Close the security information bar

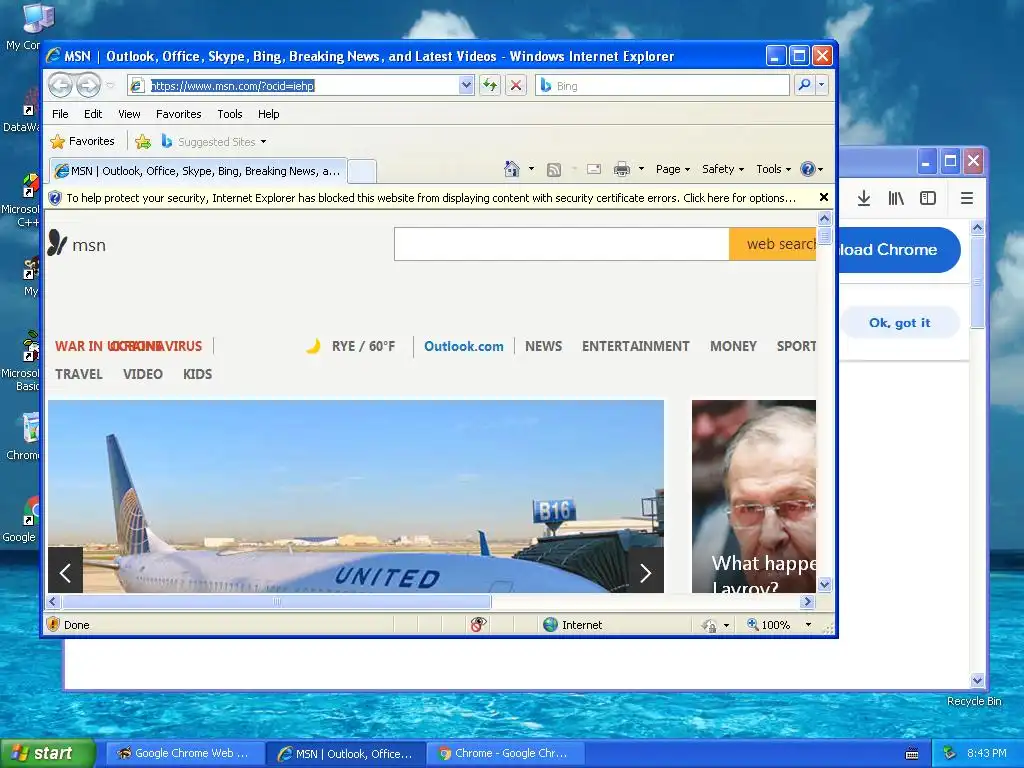824,197
